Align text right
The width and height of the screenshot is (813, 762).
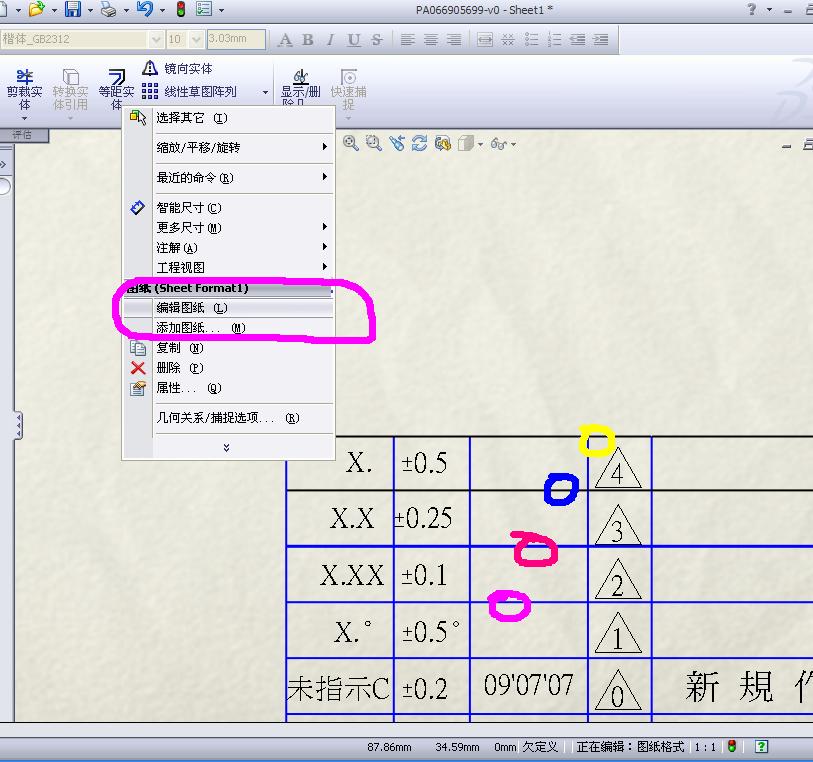(454, 39)
